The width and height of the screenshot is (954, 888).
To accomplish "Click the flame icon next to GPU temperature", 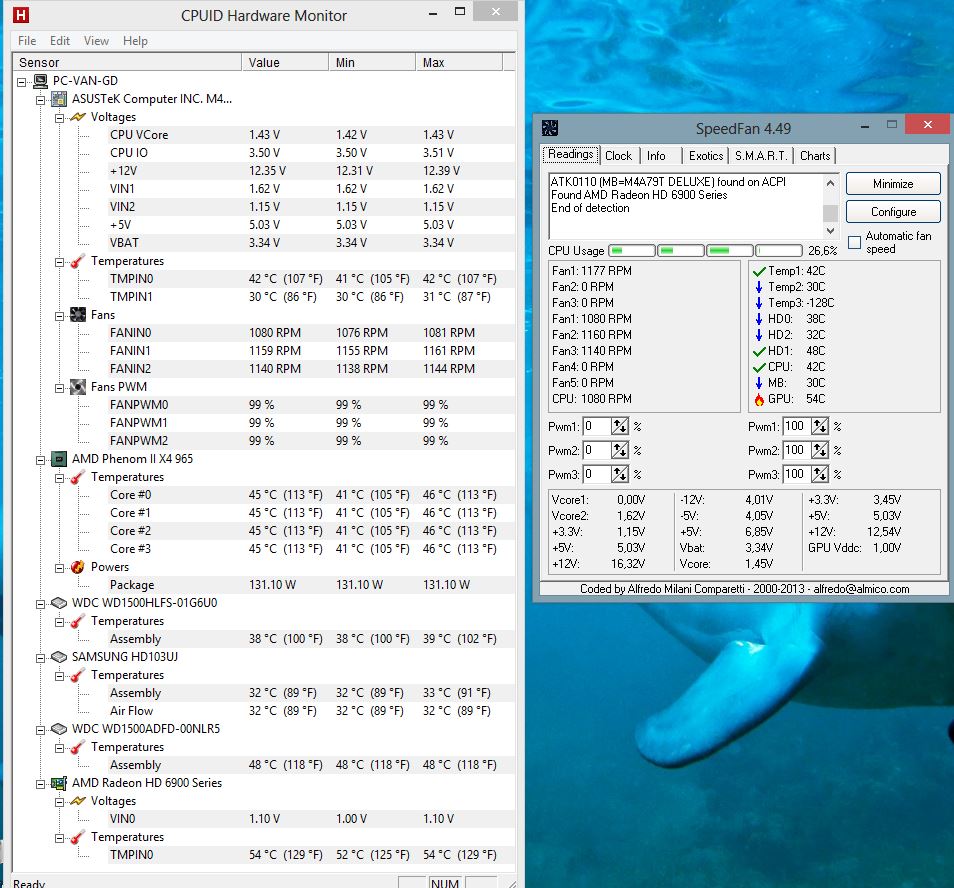I will 759,400.
